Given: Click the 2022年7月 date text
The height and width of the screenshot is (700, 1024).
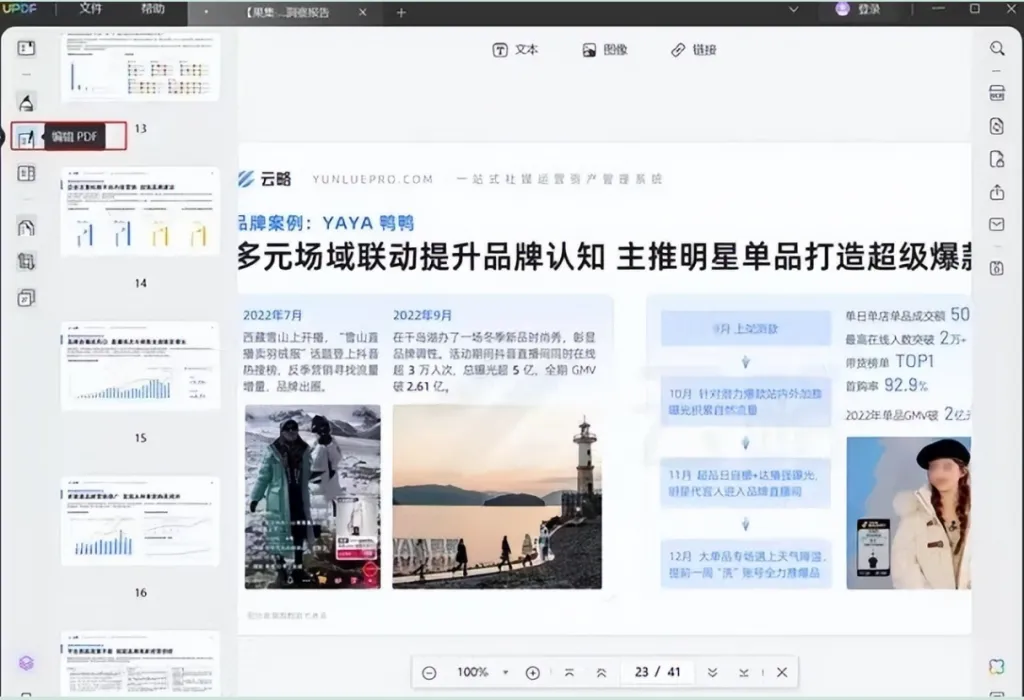Looking at the screenshot, I should point(272,315).
